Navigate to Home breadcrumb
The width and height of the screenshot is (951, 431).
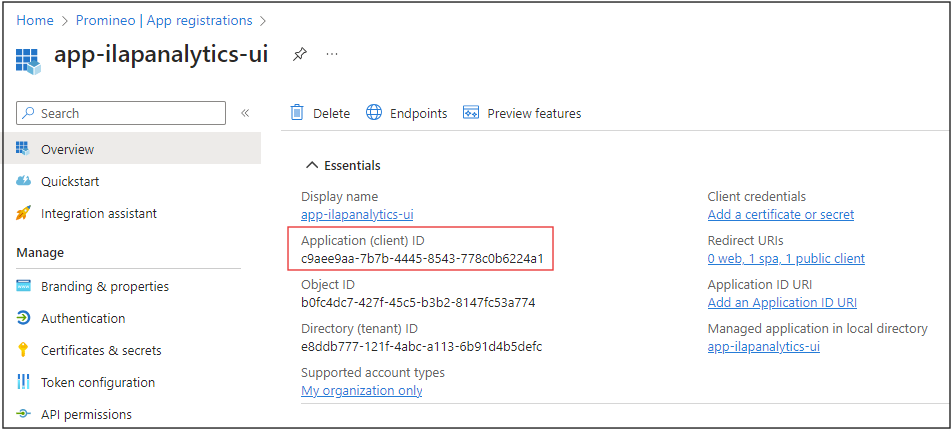tap(35, 20)
